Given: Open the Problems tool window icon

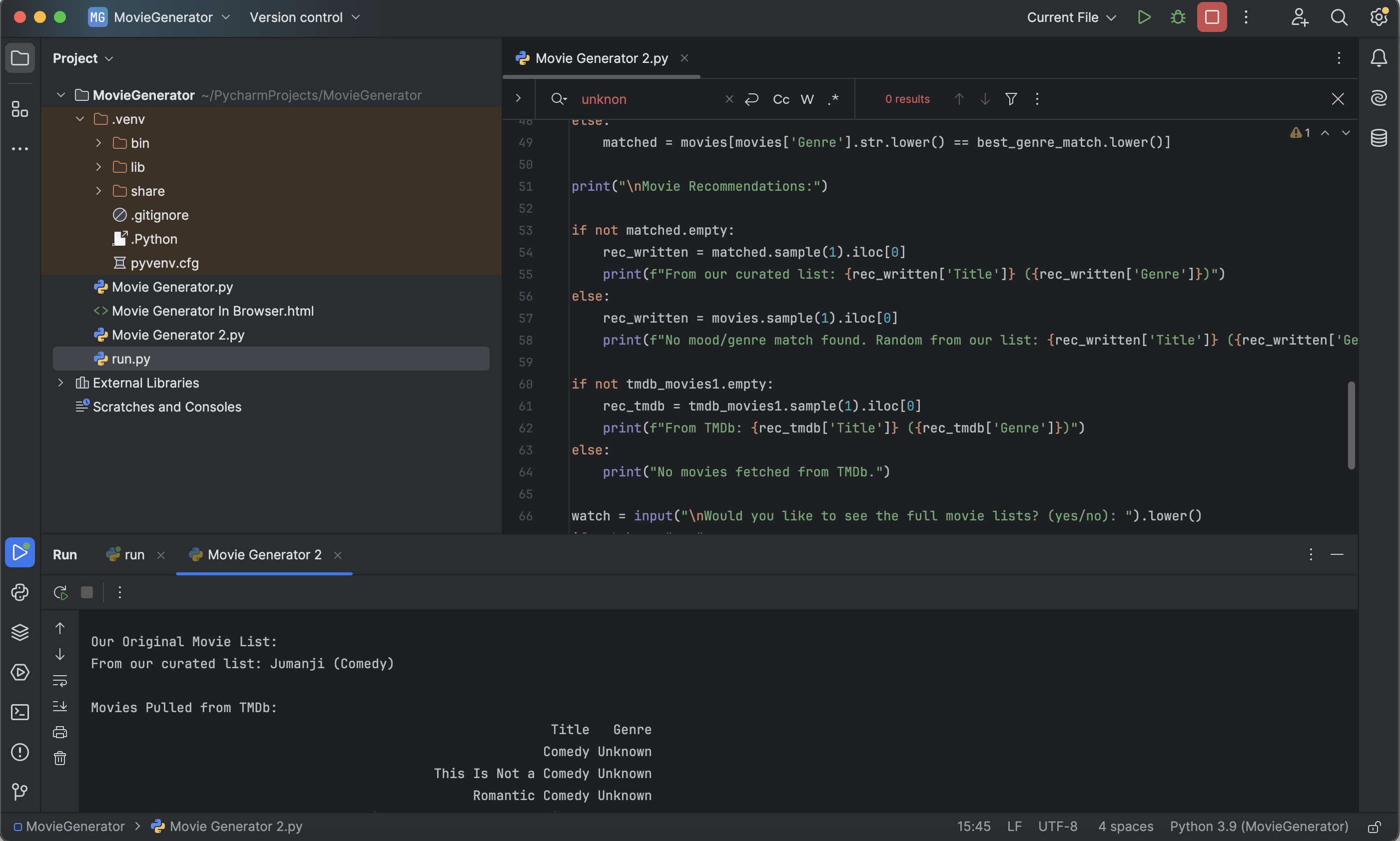Looking at the screenshot, I should click(x=20, y=752).
